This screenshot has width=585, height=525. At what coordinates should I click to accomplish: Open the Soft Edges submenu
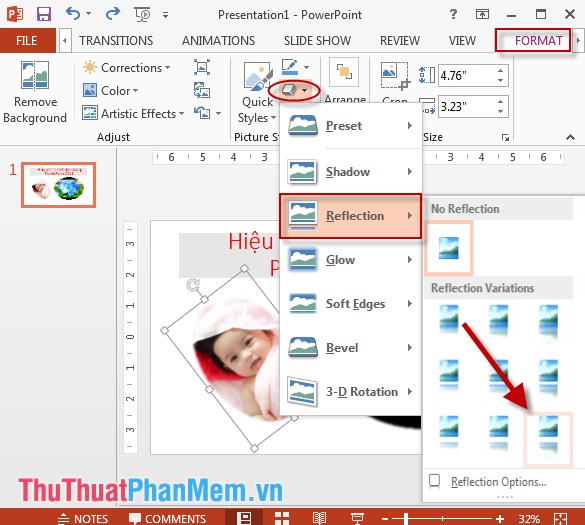[351, 304]
